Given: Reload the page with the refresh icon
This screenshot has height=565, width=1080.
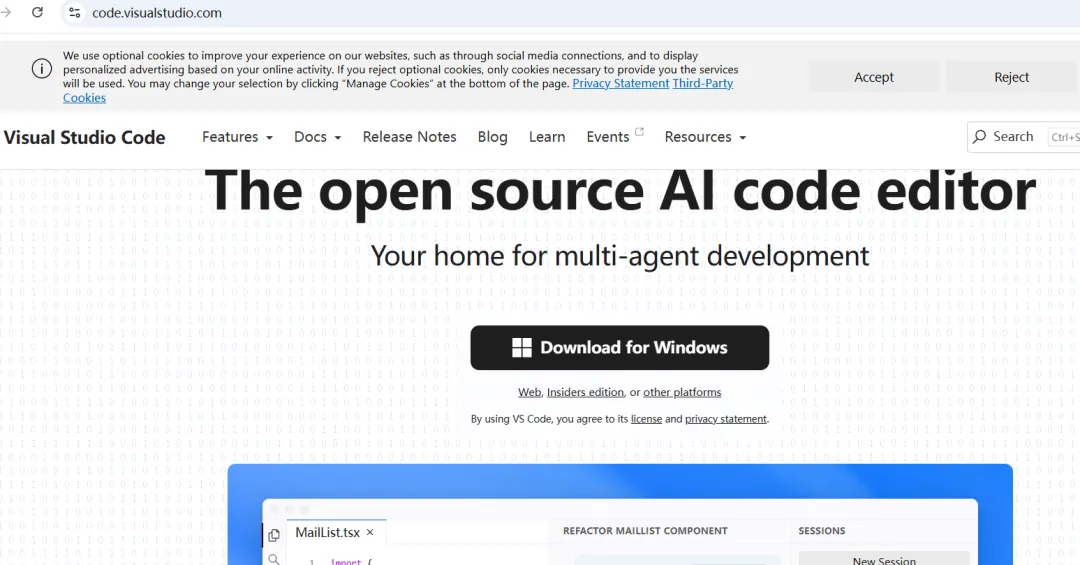Looking at the screenshot, I should click(37, 12).
